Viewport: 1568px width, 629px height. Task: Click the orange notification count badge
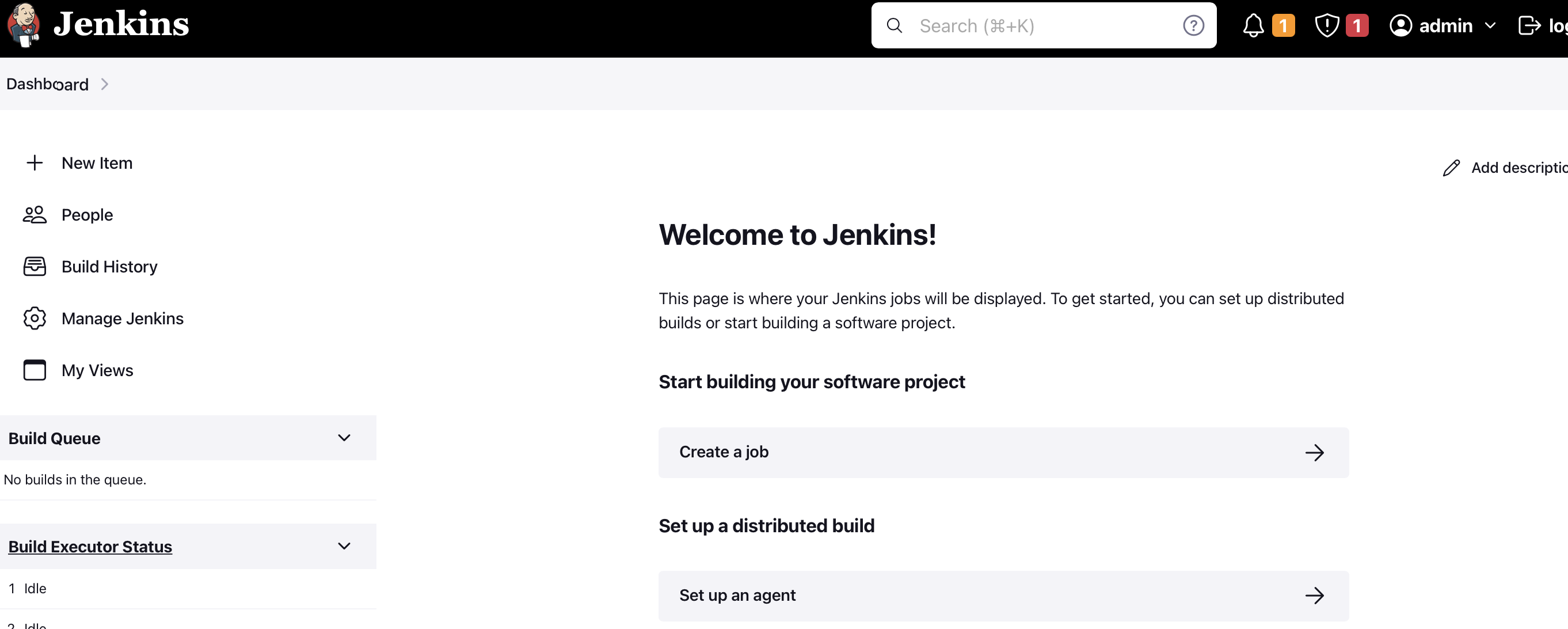point(1283,25)
